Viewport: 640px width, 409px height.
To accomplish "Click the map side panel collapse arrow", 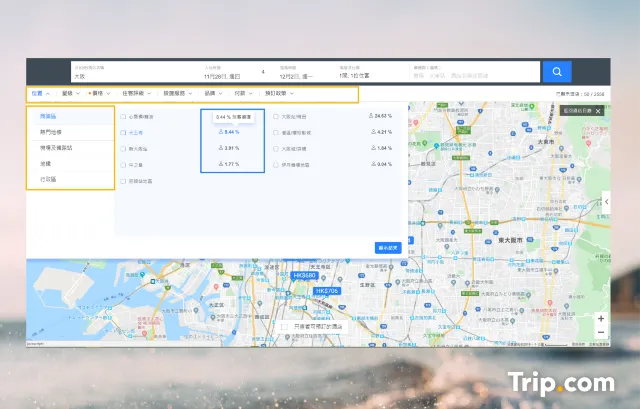I will pos(605,201).
